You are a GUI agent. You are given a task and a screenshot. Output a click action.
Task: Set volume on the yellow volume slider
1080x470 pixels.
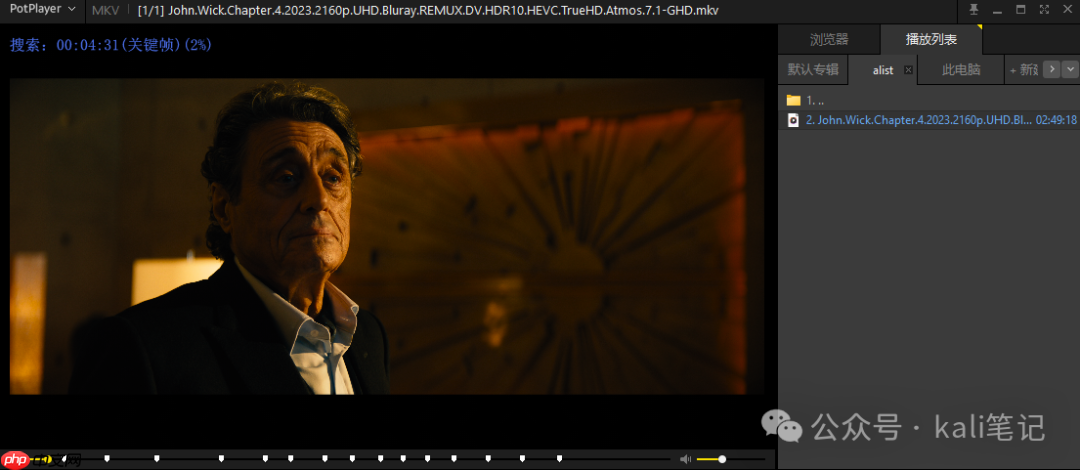point(731,459)
